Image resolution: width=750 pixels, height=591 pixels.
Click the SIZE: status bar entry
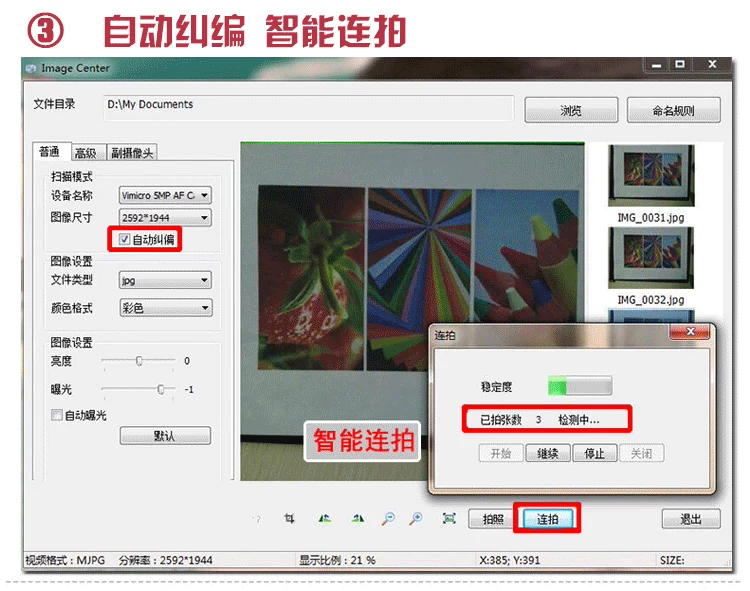672,560
